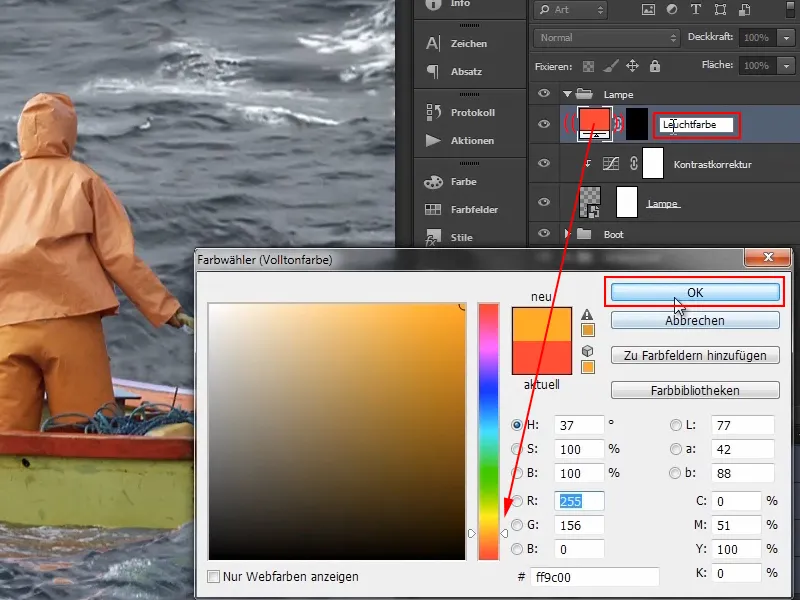Select the Kontrastkorrektur layer name
The image size is (800, 600).
712,164
